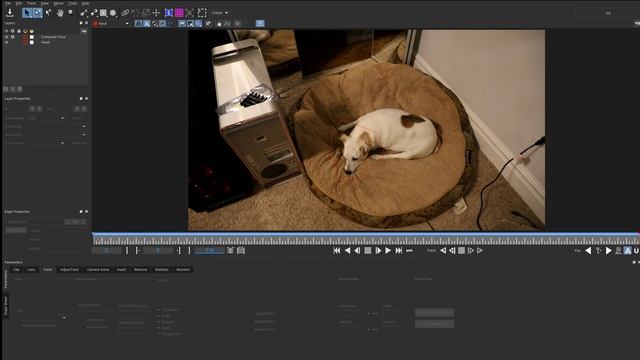Viewport: 640px width, 360px height.
Task: Click the dashed-rectangle area selection icon
Action: pyautogui.click(x=202, y=13)
